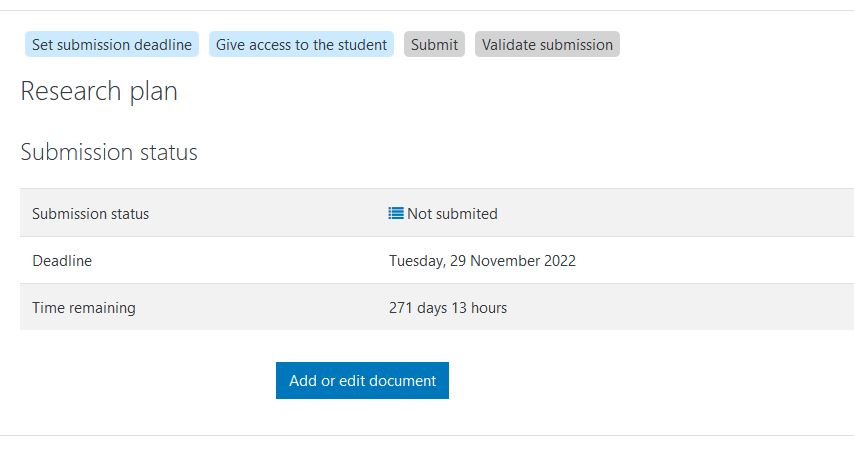The height and width of the screenshot is (449, 854).
Task: Click the word plan in the page title
Action: [x=152, y=92]
